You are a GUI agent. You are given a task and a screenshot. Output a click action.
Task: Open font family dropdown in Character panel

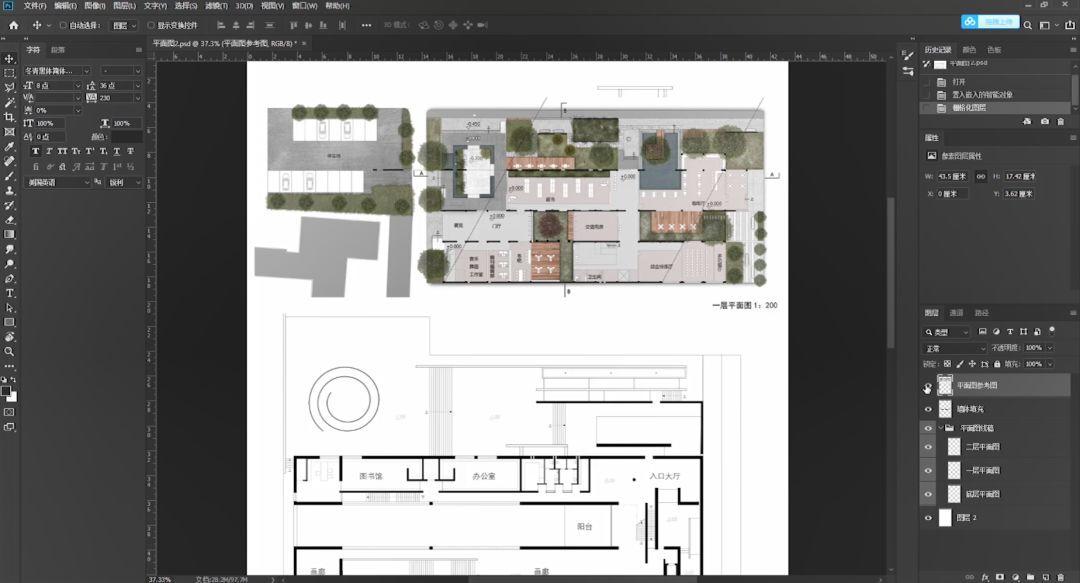tap(86, 71)
